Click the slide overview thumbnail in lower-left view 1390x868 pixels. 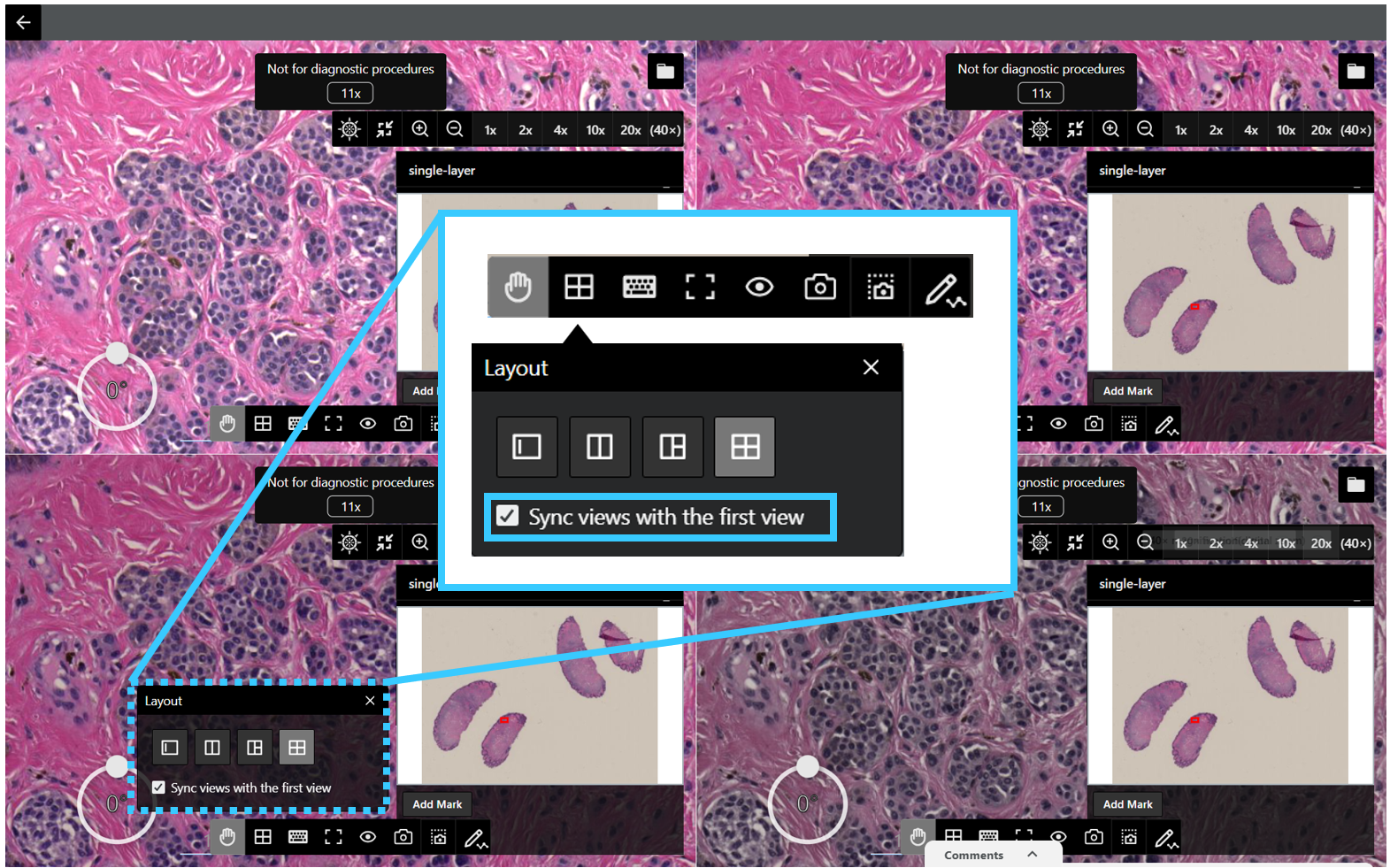540,695
